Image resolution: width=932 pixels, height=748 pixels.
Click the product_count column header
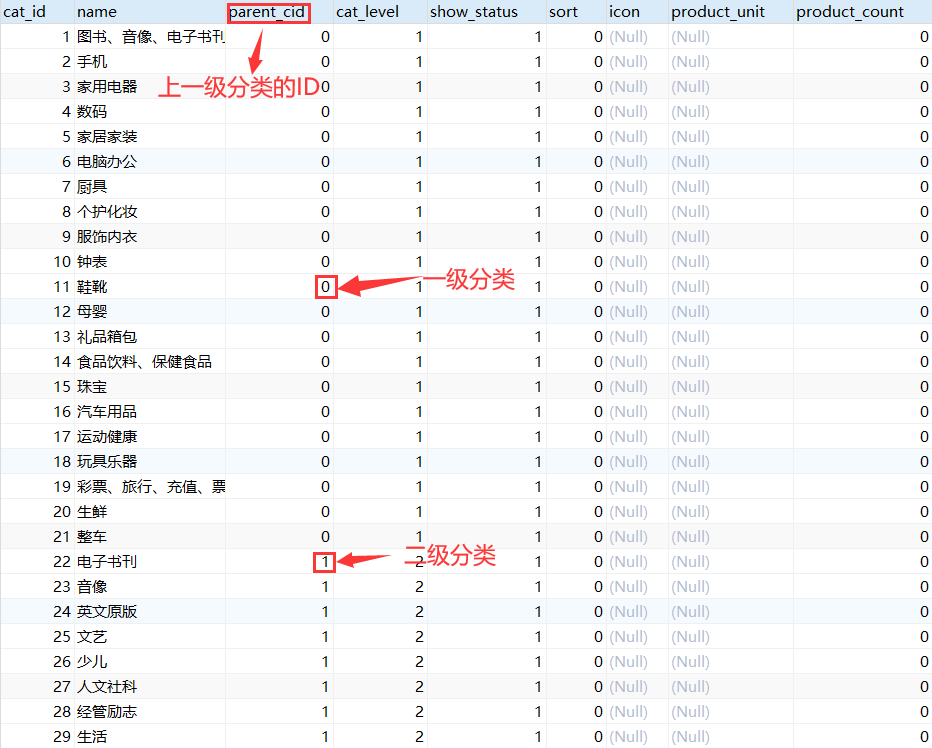850,12
